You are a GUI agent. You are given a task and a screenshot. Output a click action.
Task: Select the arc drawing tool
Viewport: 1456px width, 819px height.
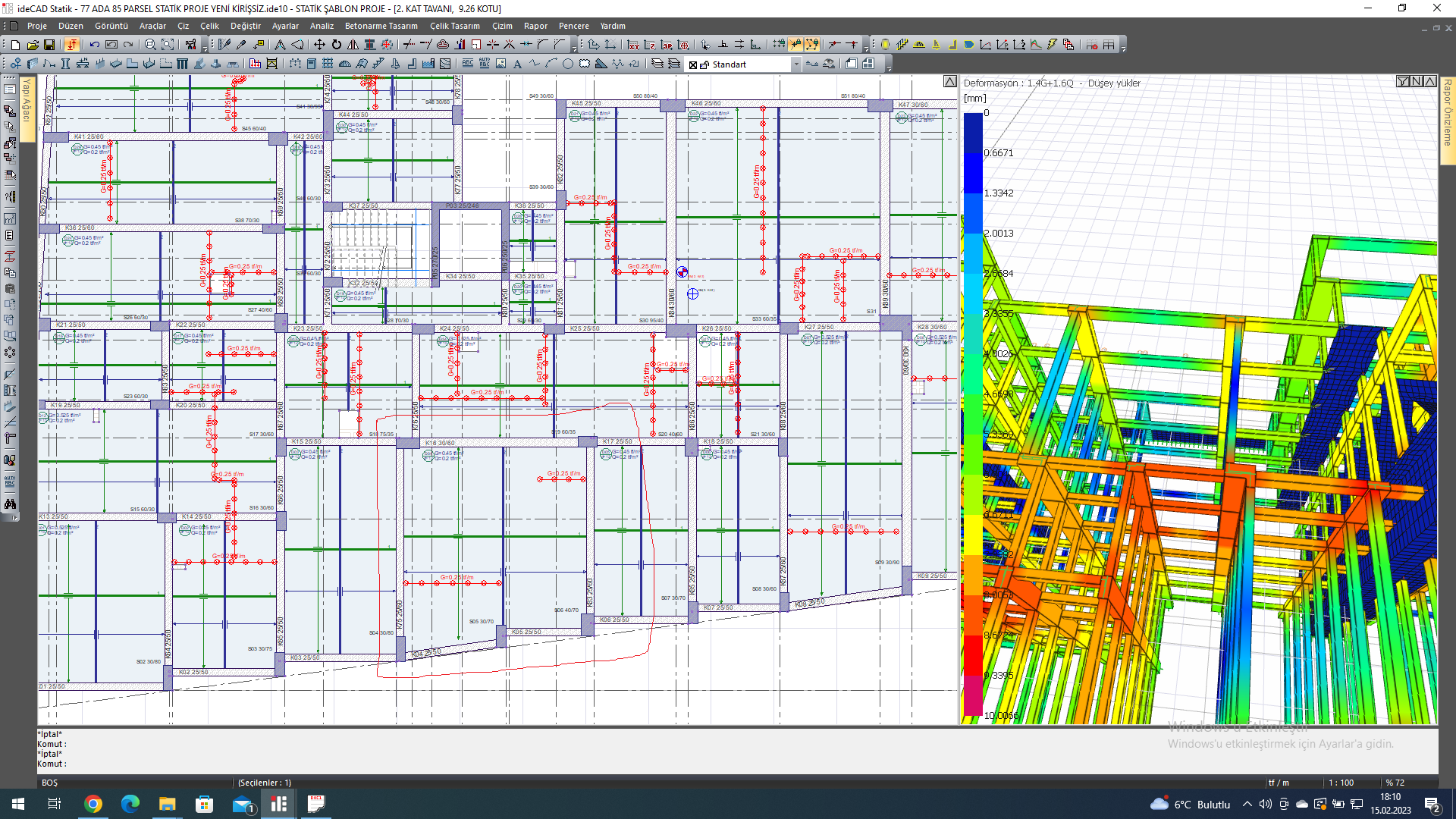pos(551,64)
